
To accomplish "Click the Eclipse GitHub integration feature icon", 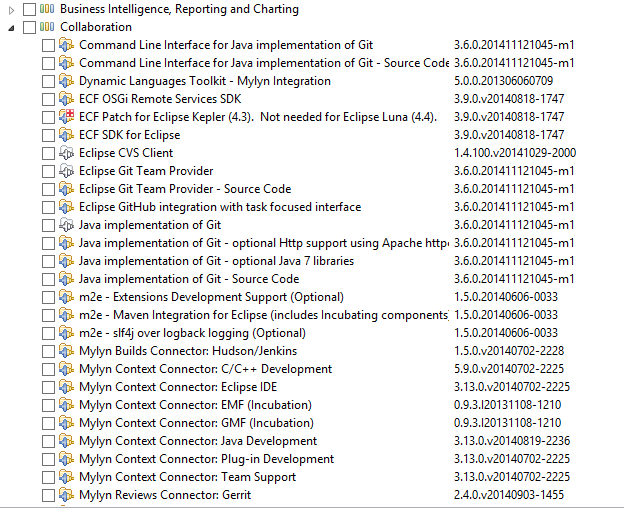I will click(x=66, y=206).
